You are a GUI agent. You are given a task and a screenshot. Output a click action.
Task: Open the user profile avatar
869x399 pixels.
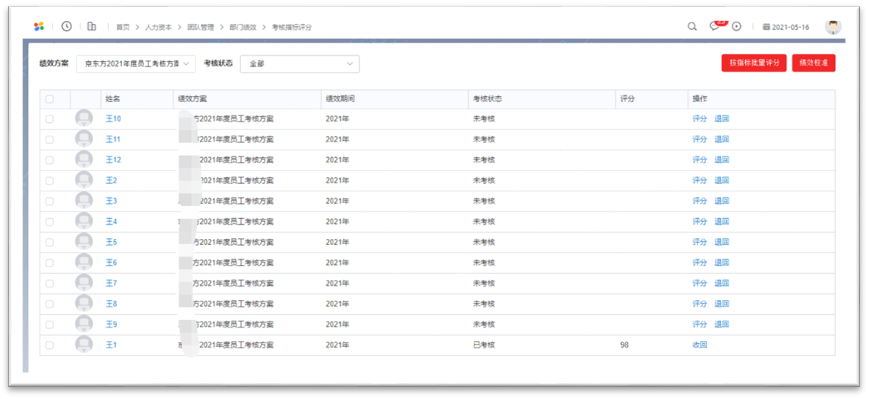pyautogui.click(x=833, y=26)
